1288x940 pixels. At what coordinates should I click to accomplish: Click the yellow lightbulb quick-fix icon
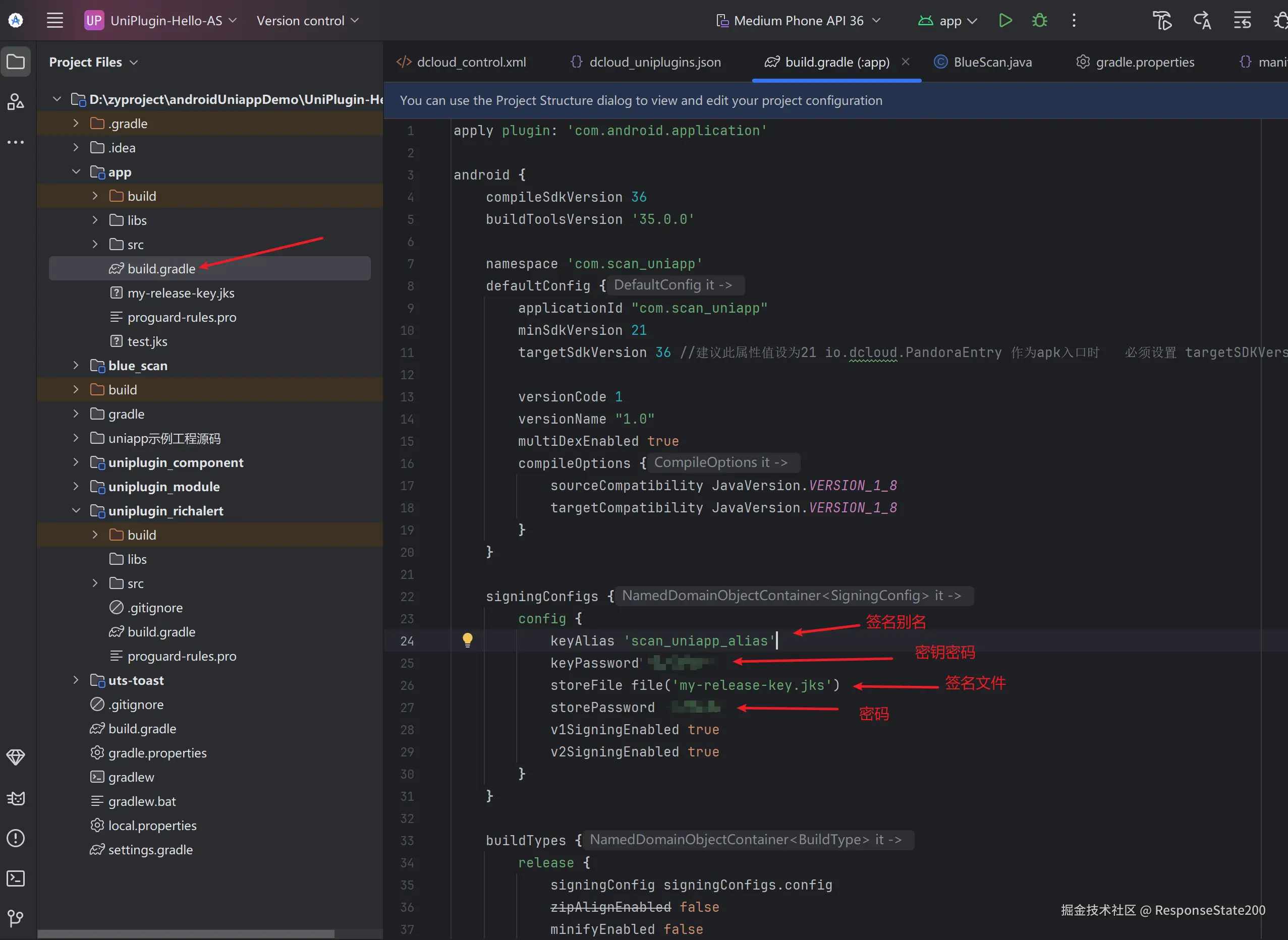[x=467, y=640]
